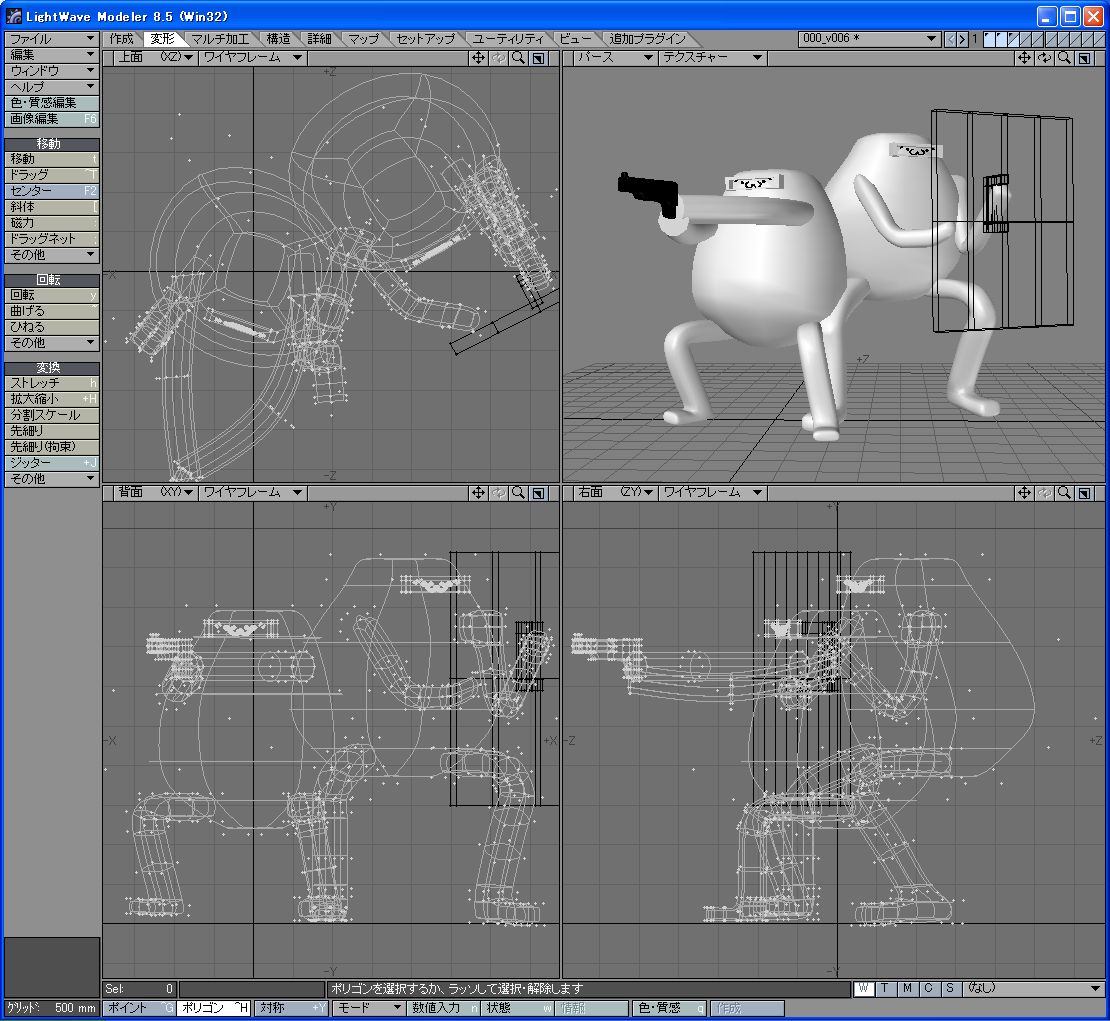Click the pan icon in back (XY) viewport

point(479,492)
